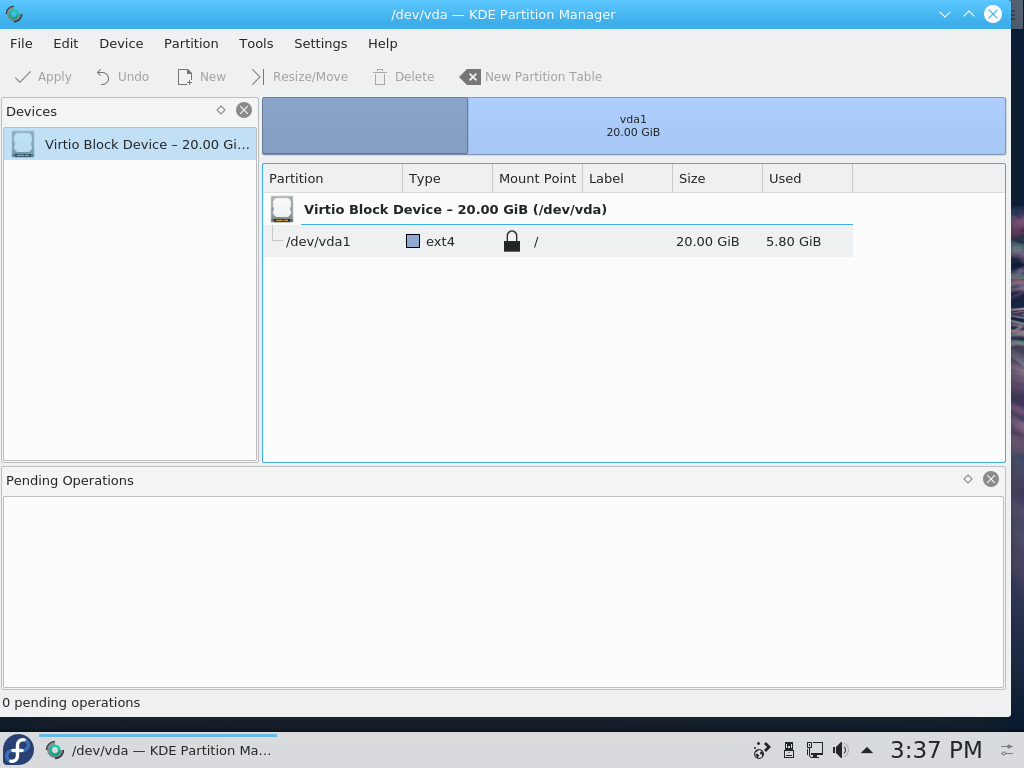Click the Delete trash toolbar button

404,77
